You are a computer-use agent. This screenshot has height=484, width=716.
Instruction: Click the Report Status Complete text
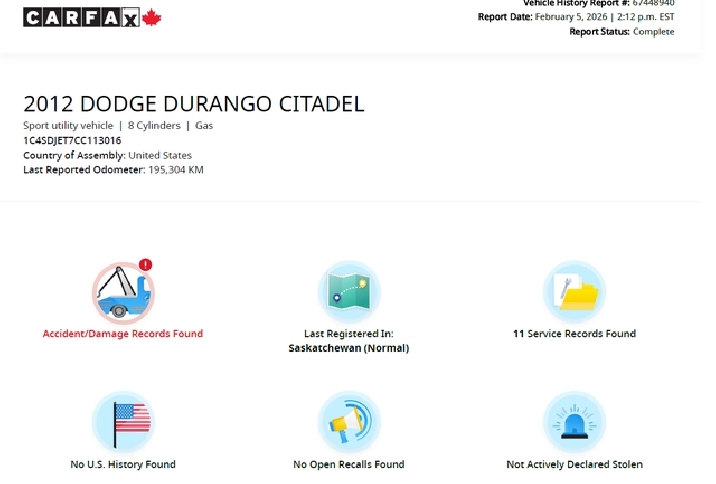click(621, 32)
